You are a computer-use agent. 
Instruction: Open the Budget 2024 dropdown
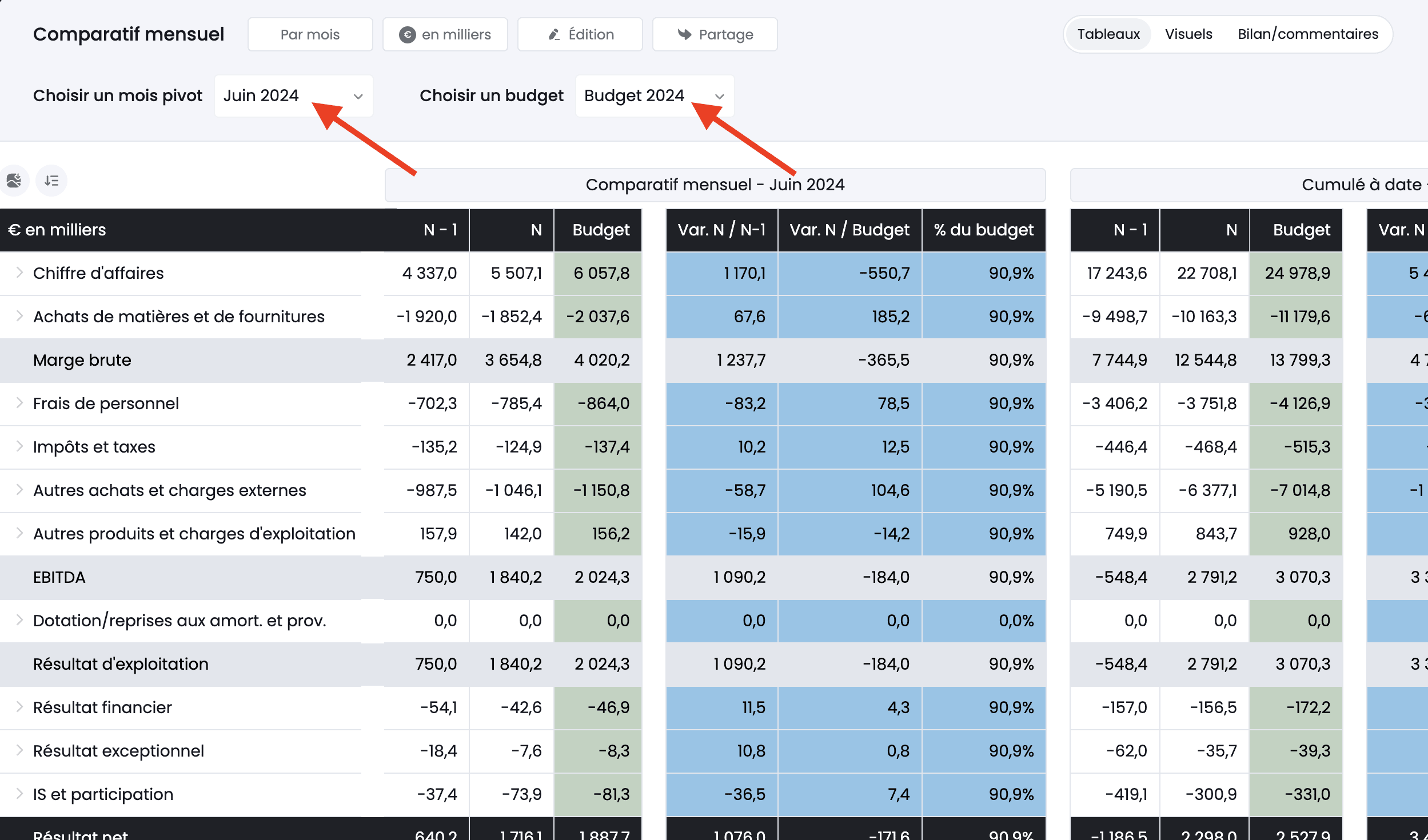pos(655,96)
